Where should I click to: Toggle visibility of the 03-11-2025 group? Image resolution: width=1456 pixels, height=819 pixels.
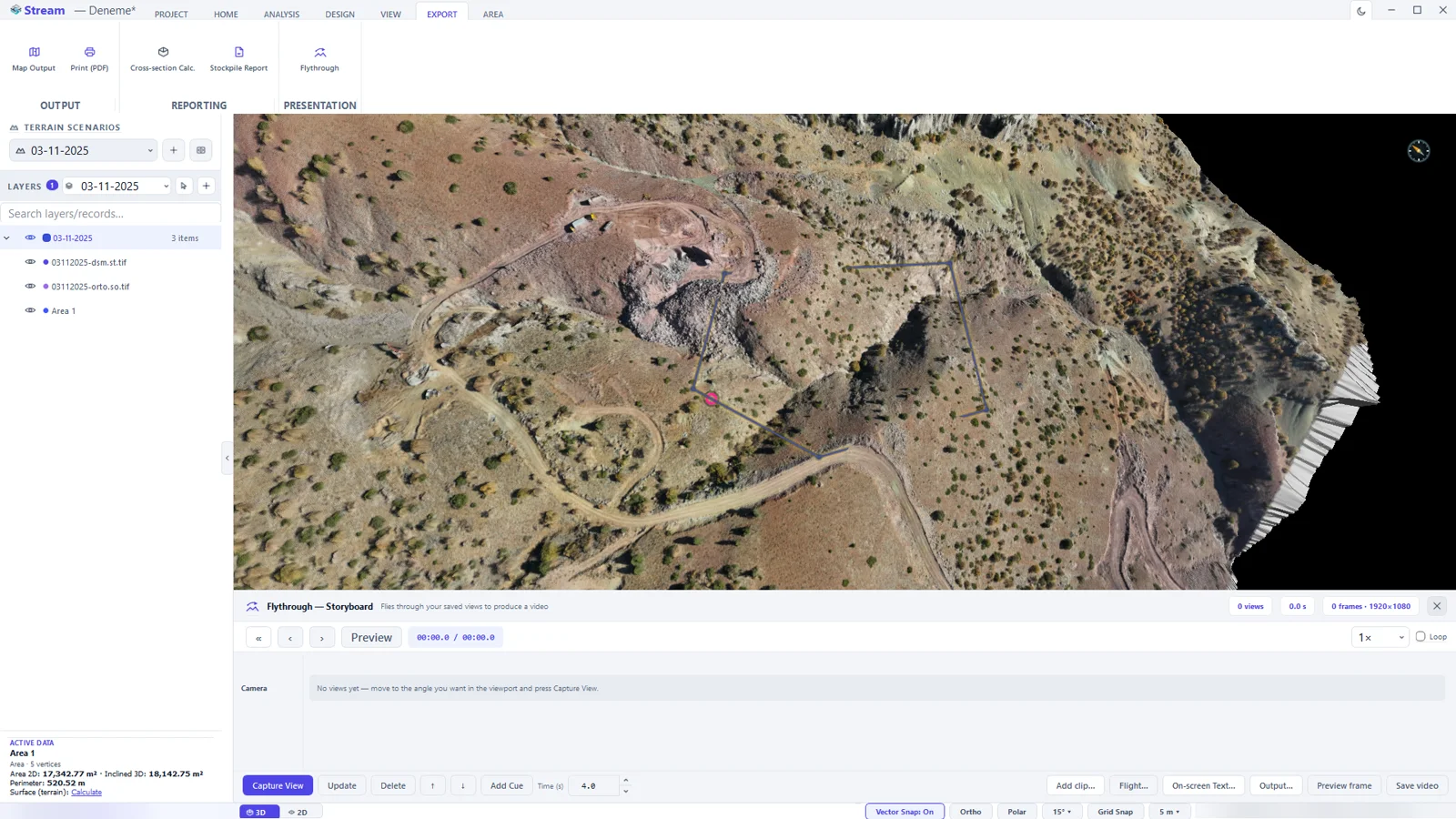pos(30,238)
